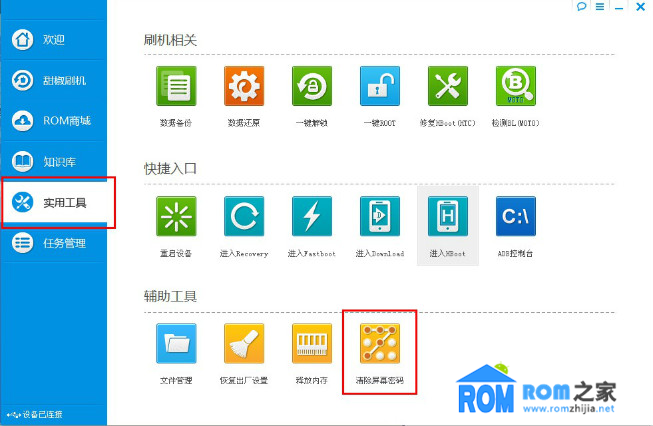
Task: Open the 数据备份 data backup tool
Action: 176,86
